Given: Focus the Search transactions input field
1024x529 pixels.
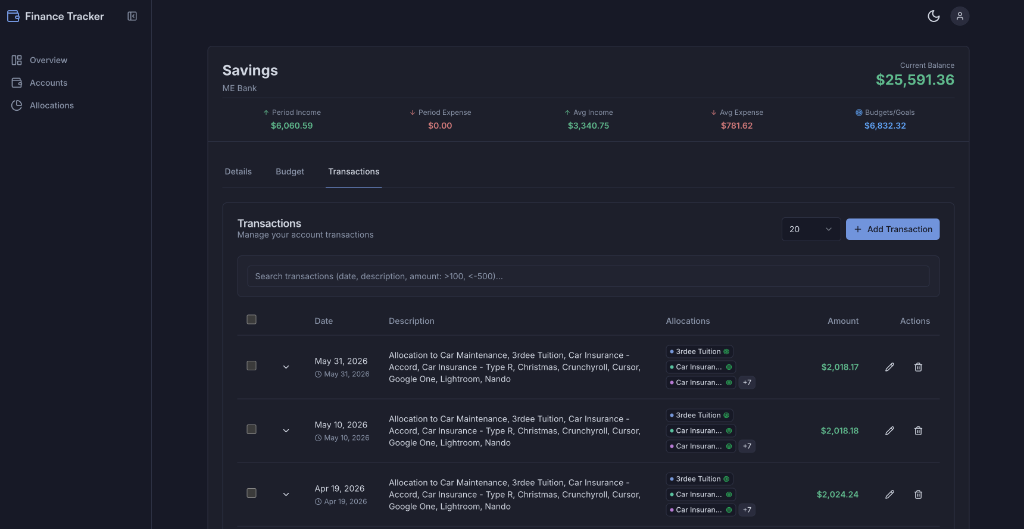Looking at the screenshot, I should coord(588,276).
